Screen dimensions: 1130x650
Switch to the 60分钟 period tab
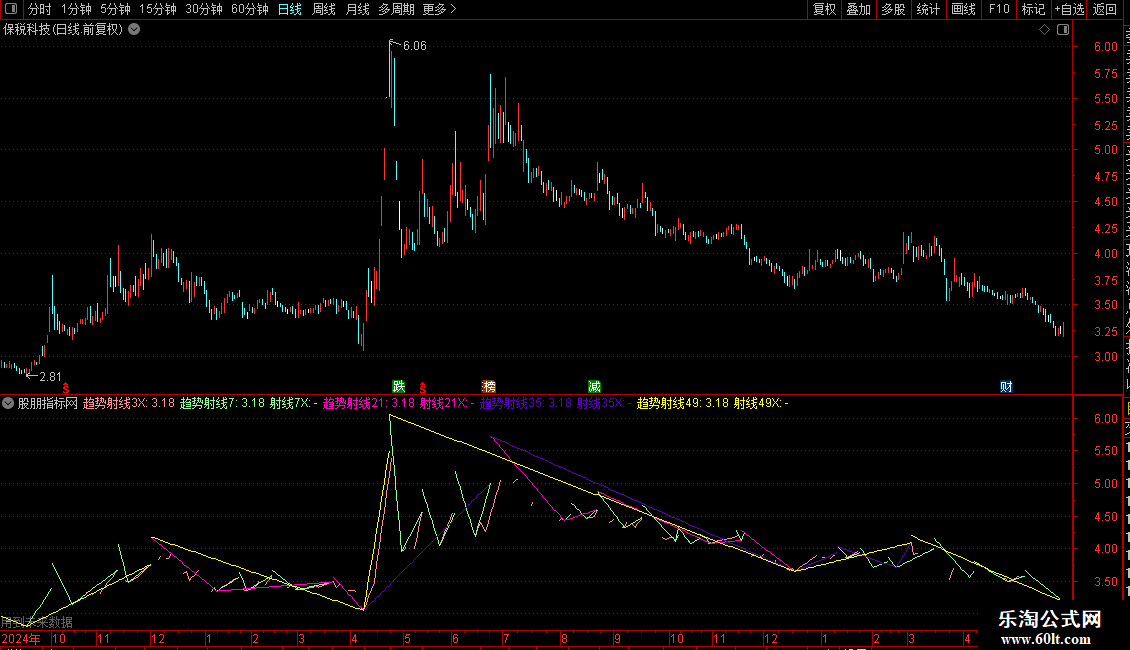point(250,9)
